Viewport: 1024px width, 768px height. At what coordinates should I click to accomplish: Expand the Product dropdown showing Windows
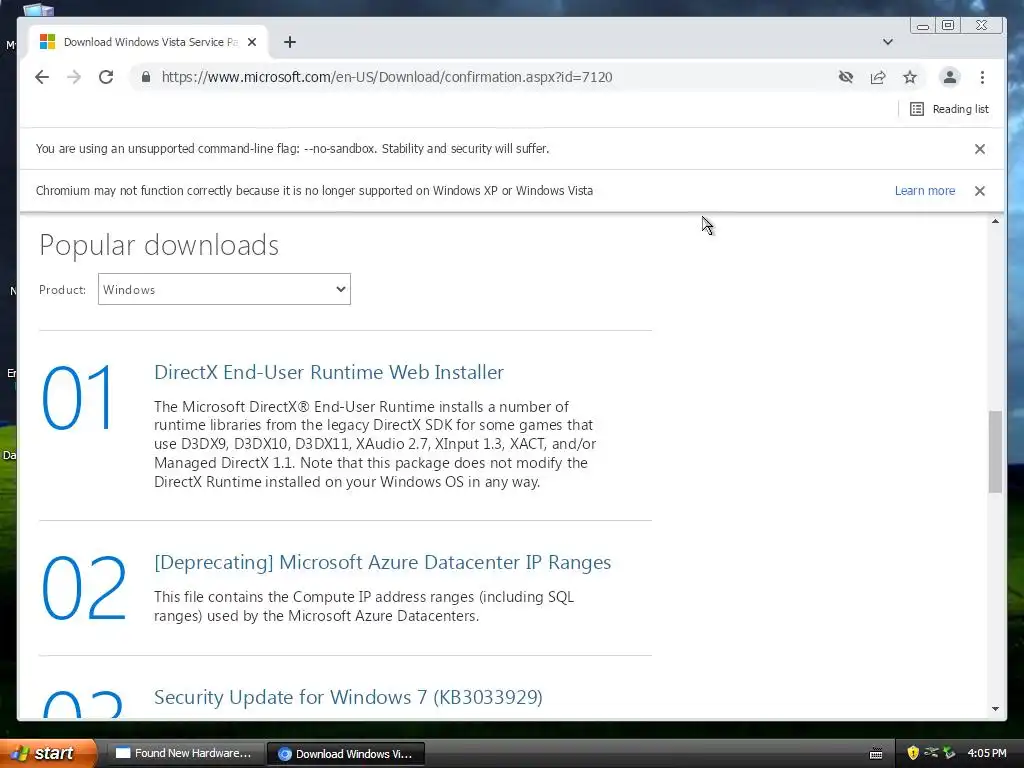coord(224,289)
